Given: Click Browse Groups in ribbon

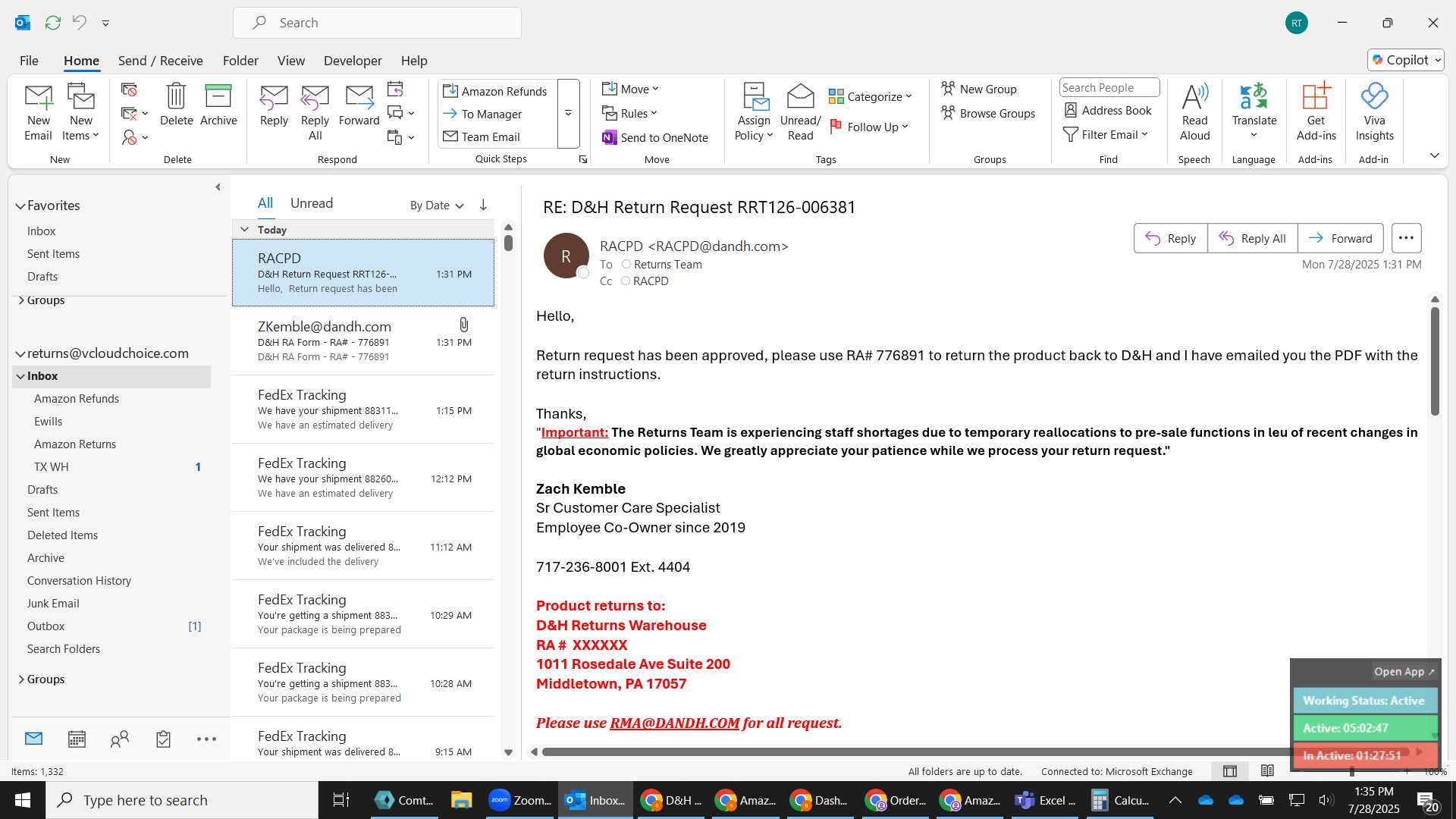Looking at the screenshot, I should [x=988, y=113].
